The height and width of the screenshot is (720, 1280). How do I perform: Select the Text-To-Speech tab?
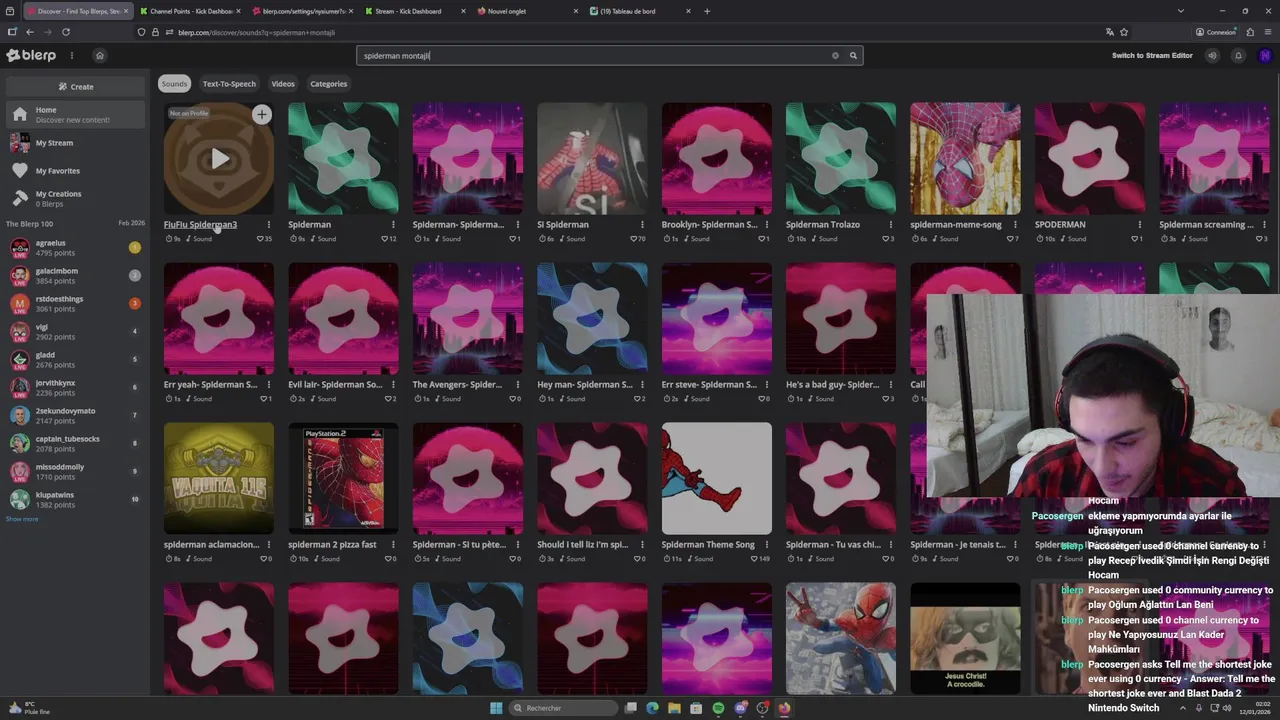pyautogui.click(x=229, y=84)
